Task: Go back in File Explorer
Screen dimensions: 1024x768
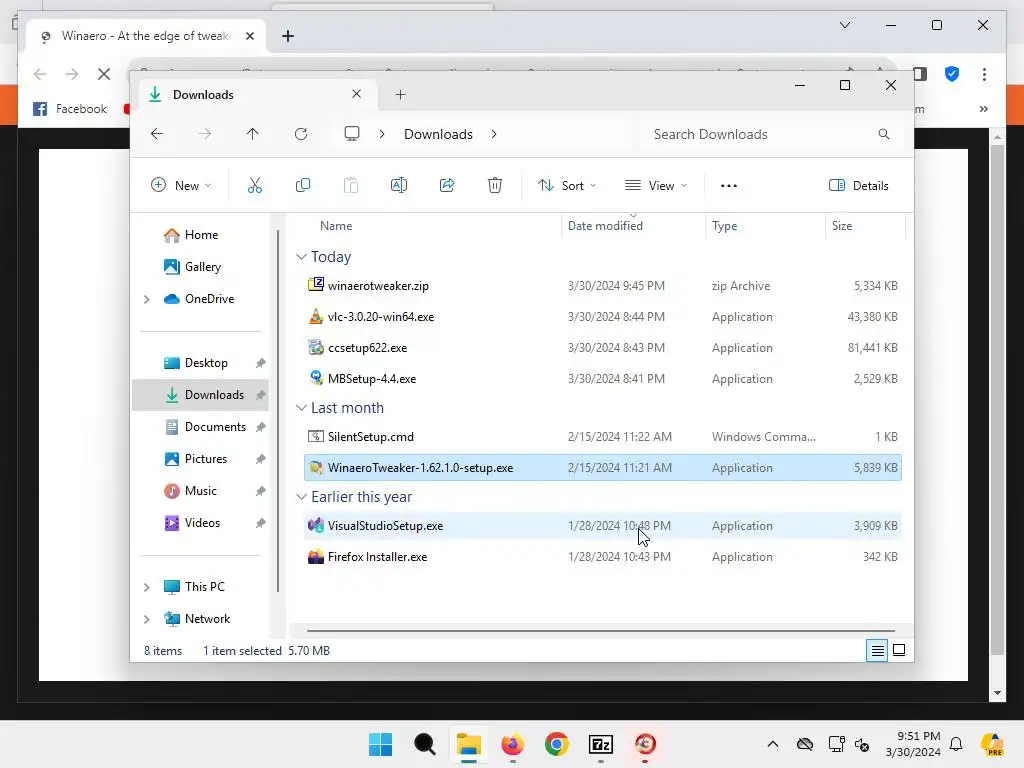Action: 157,134
